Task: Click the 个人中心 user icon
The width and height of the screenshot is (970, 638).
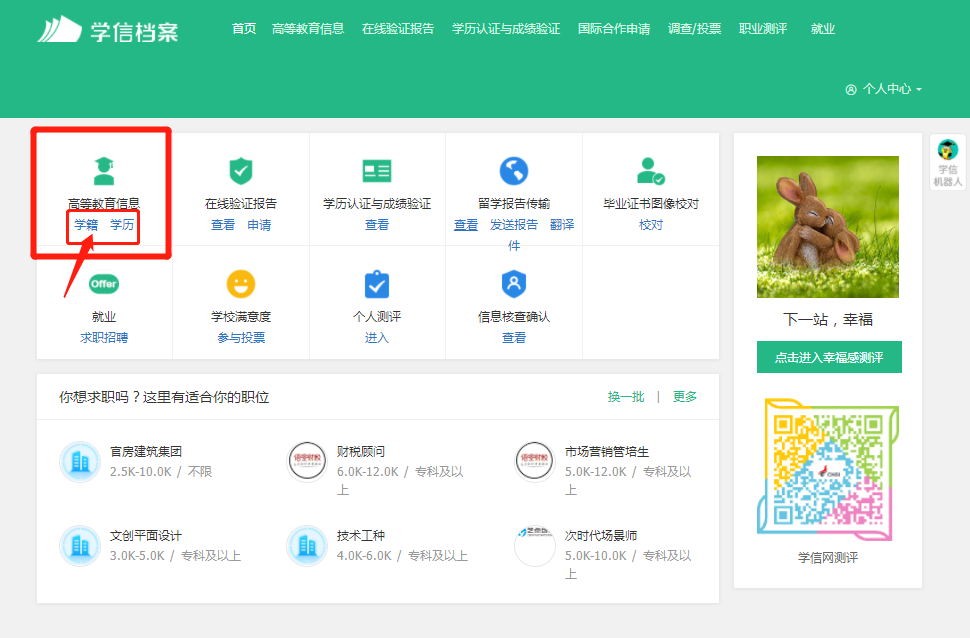Action: click(851, 90)
